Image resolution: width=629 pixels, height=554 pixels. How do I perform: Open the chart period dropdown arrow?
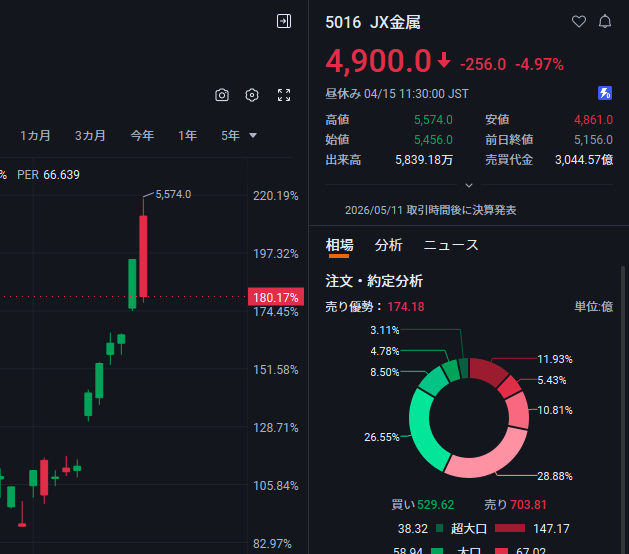(253, 136)
